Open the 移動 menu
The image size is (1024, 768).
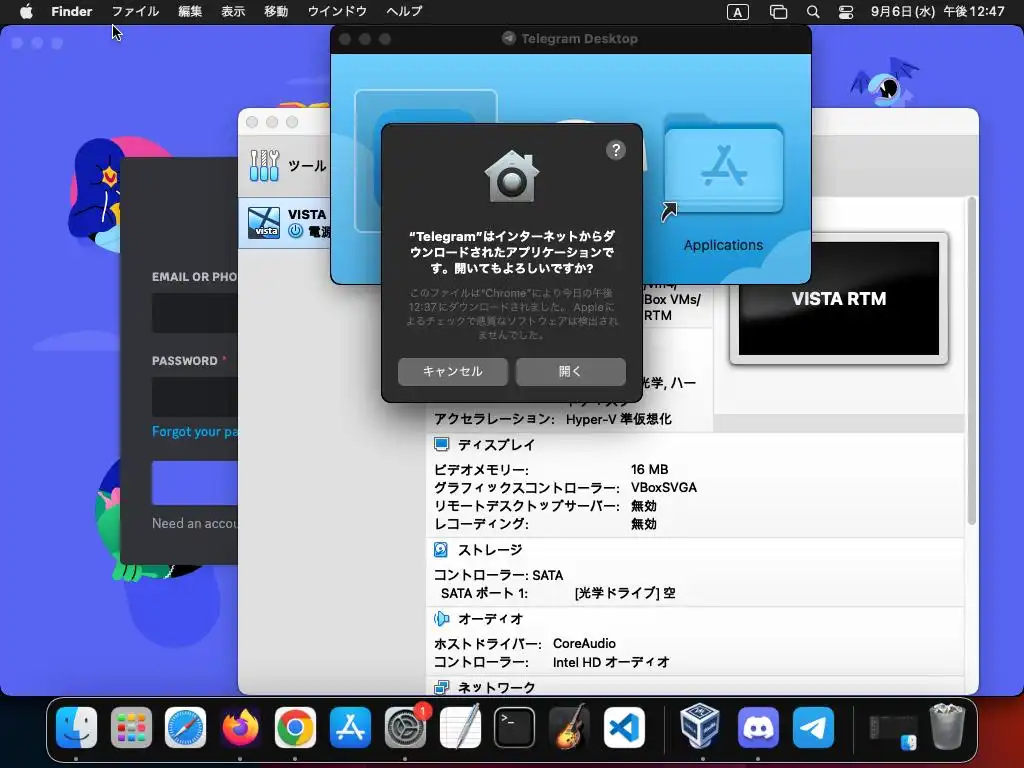point(276,11)
